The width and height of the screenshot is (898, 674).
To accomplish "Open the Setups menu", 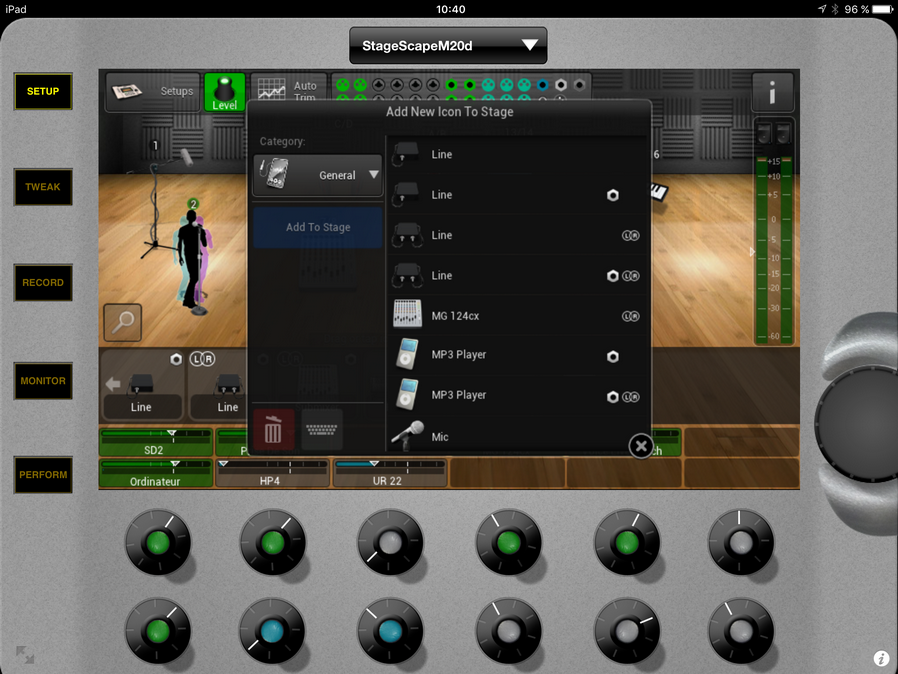I will 153,92.
